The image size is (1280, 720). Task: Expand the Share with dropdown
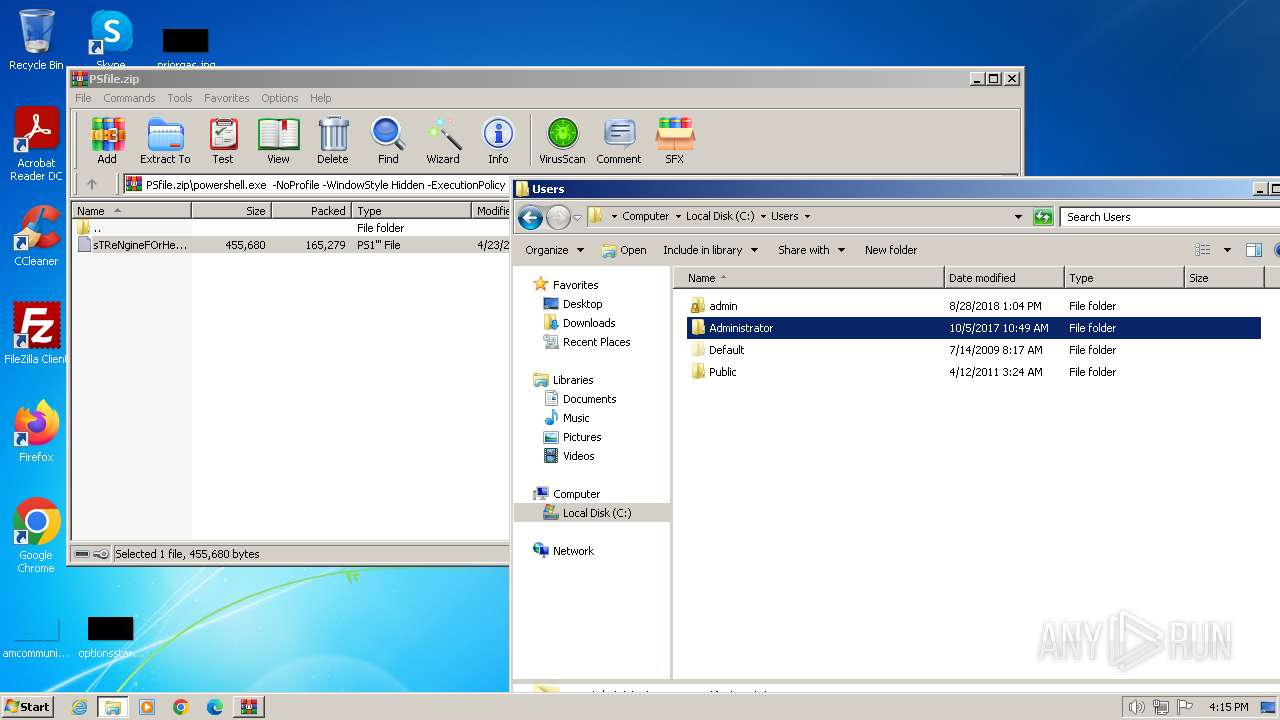click(811, 250)
